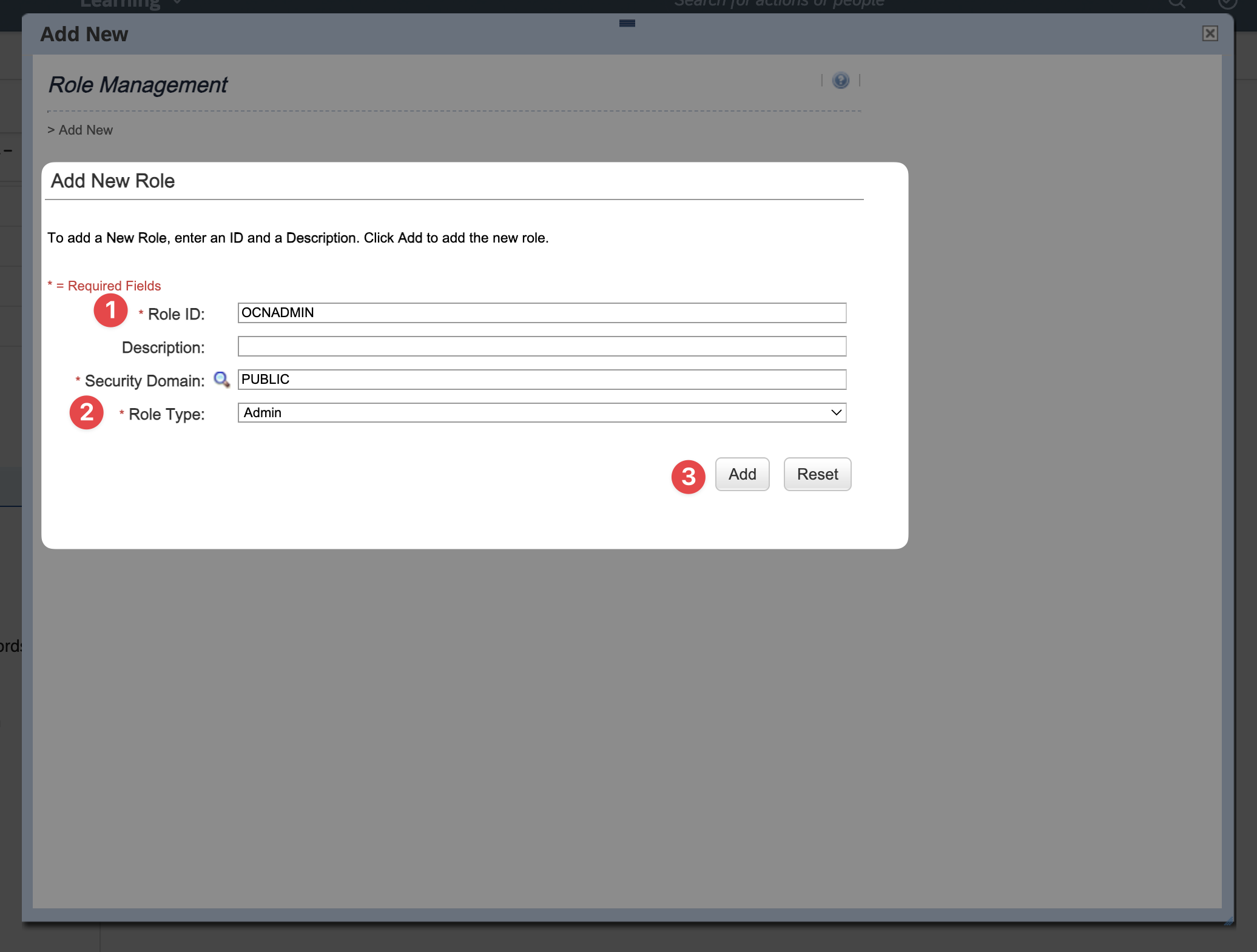Click the Add New breadcrumb
Viewport: 1257px width, 952px height.
[x=86, y=130]
